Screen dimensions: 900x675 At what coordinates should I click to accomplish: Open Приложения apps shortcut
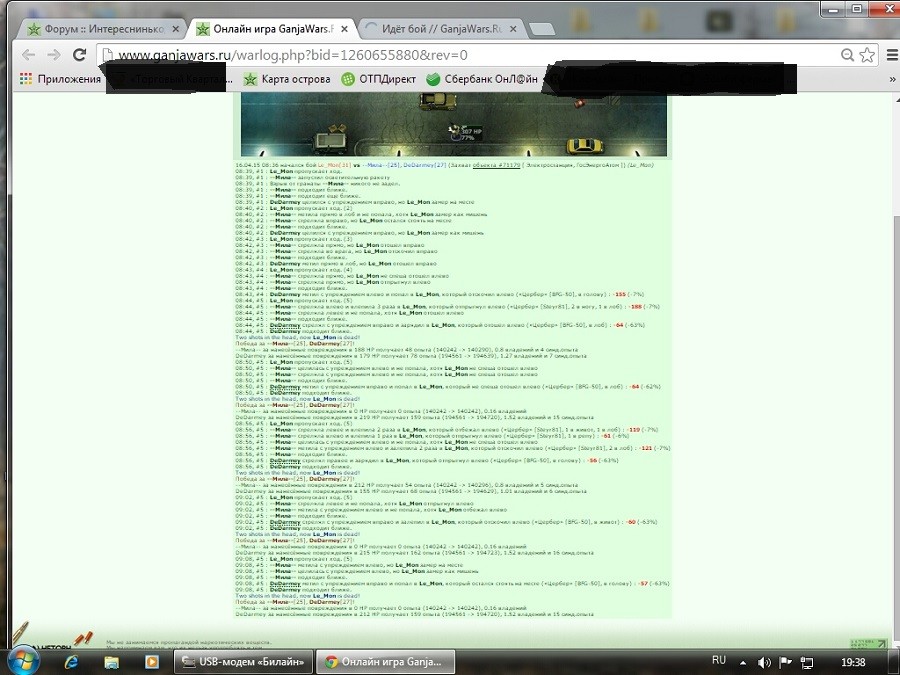(x=60, y=79)
